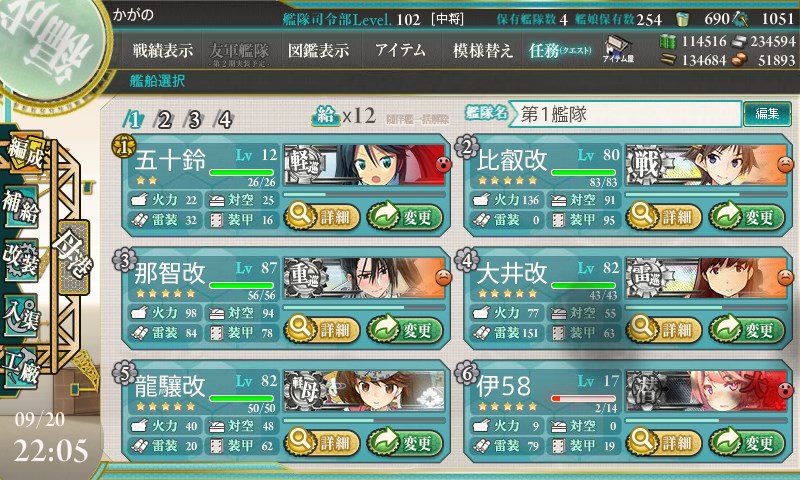Click the 編集 fleet name edit button

tap(767, 114)
